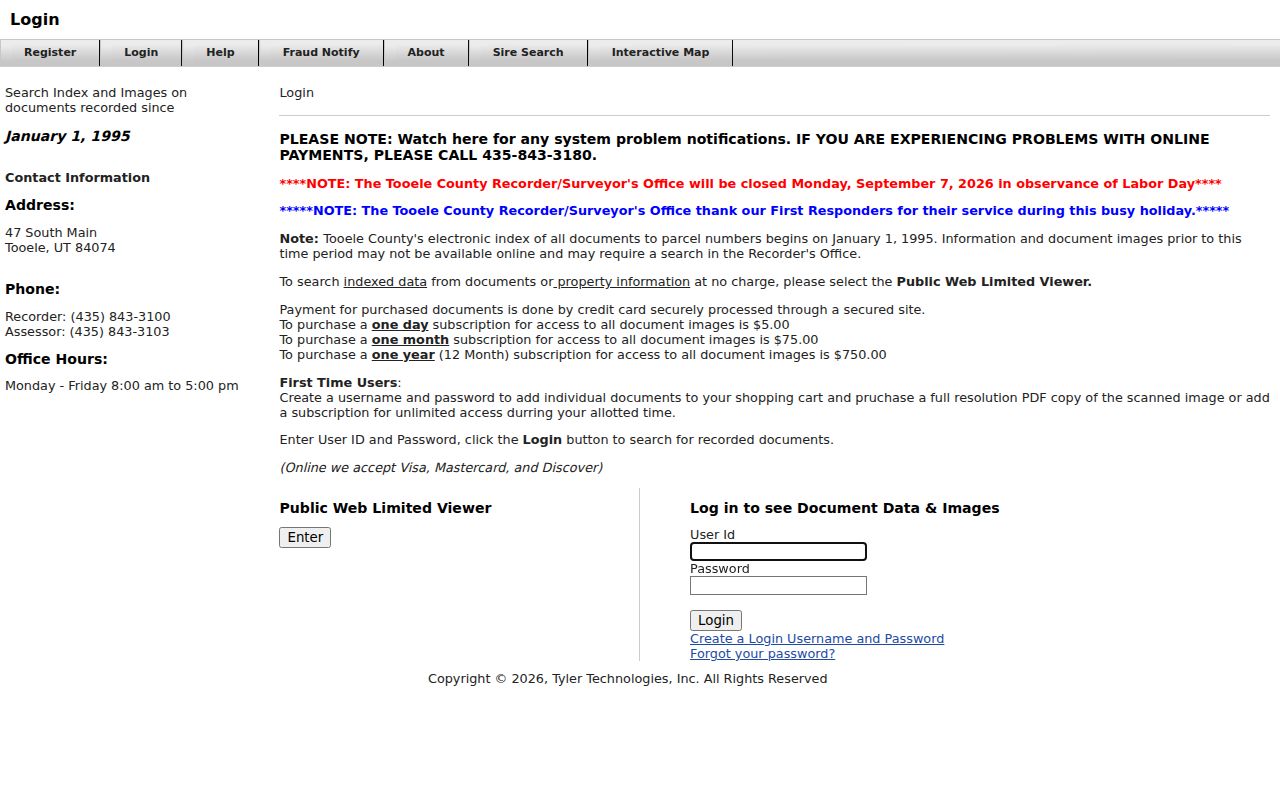Click the 'PLEASE NOTE' system problem notice
Viewport: 1280px width, 800px height.
click(744, 147)
